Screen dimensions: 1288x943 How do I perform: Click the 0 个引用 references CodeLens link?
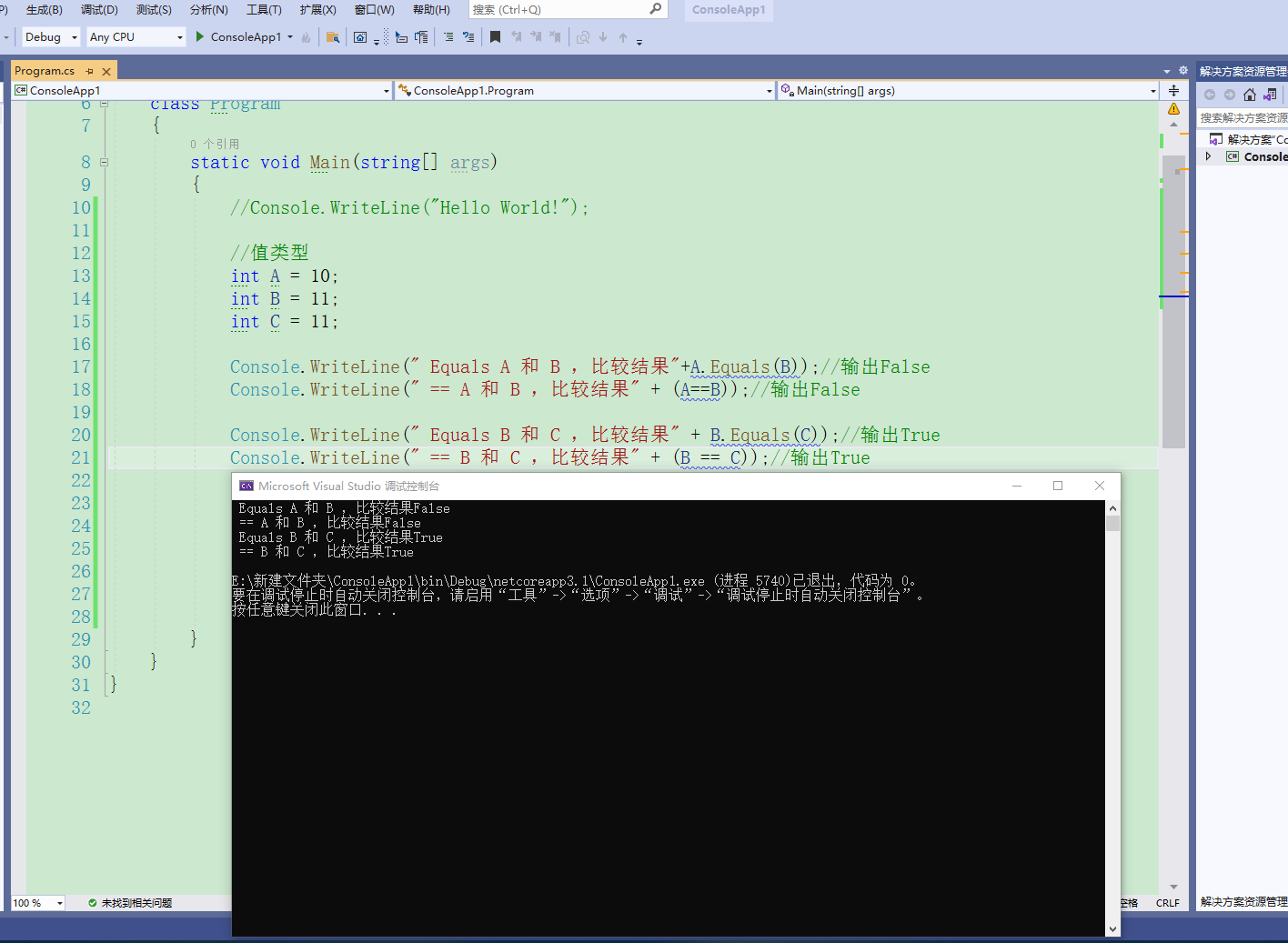[x=215, y=144]
